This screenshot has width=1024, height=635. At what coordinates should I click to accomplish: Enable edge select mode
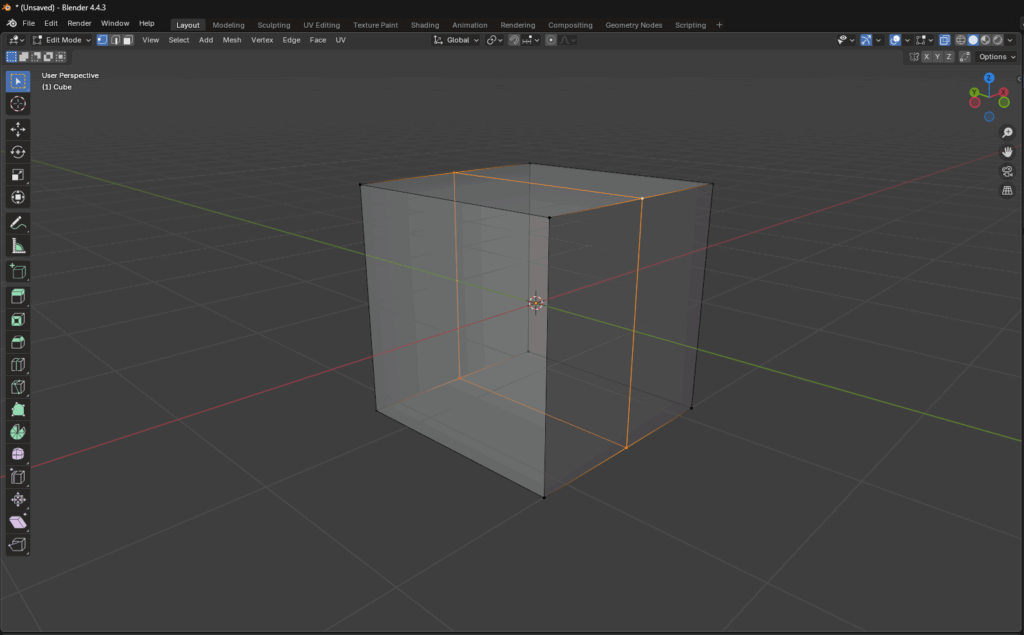[x=116, y=40]
